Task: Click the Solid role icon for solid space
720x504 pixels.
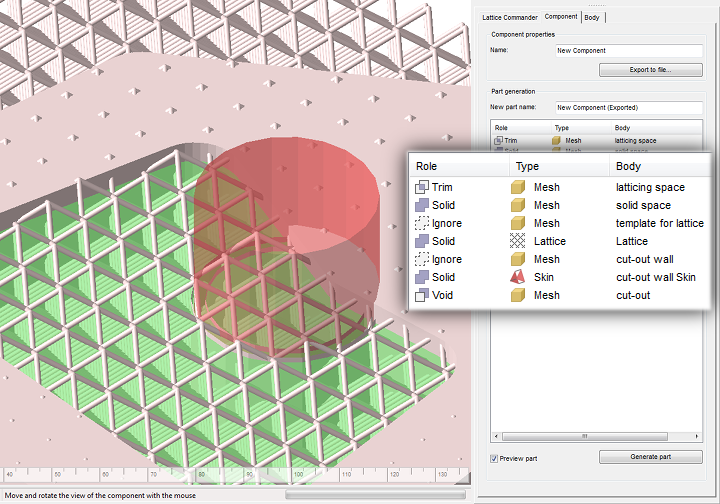Action: [422, 205]
